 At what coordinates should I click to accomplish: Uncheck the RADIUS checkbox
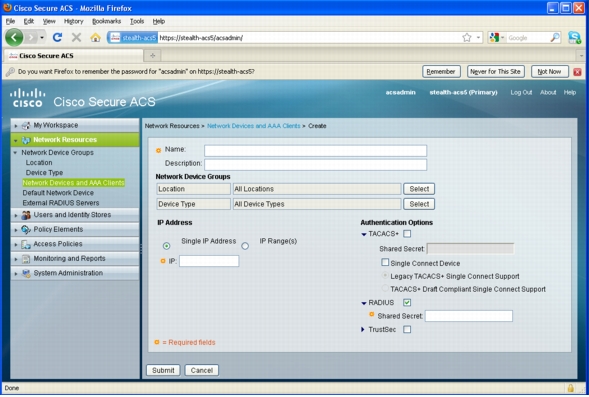(407, 302)
